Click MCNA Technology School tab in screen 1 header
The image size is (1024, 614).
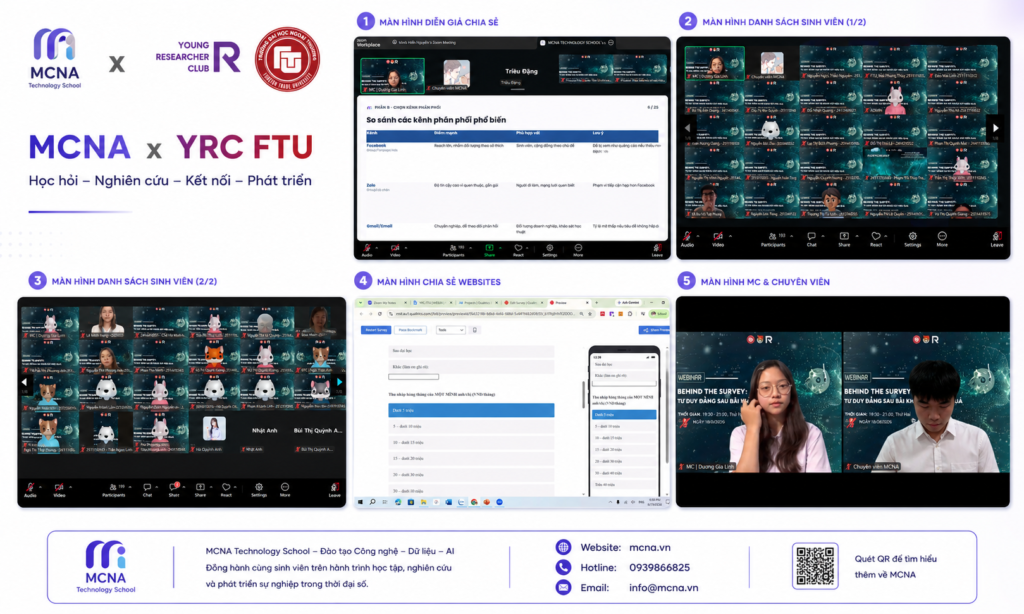(x=576, y=42)
